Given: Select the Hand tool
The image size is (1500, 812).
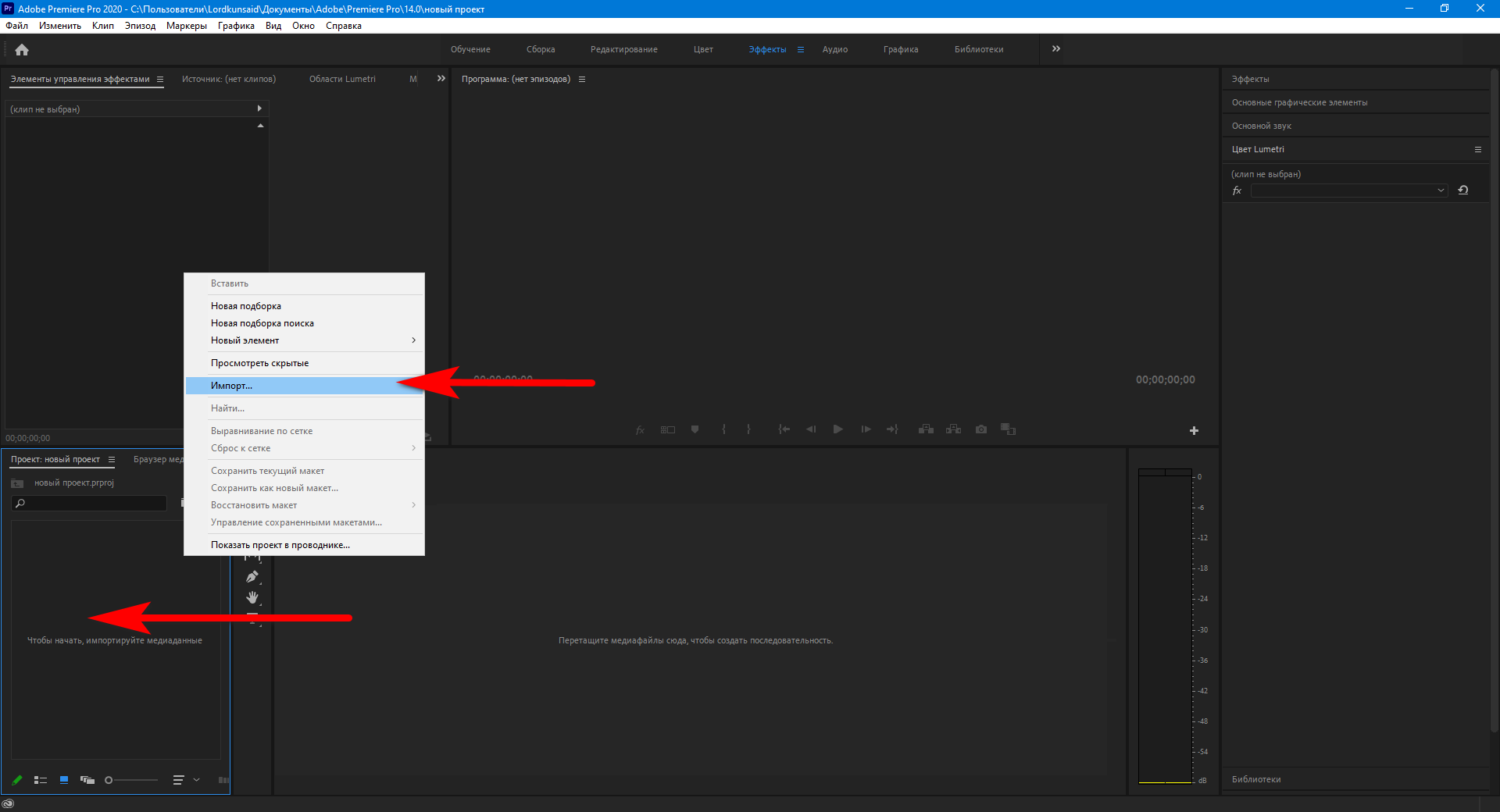Looking at the screenshot, I should click(x=252, y=598).
